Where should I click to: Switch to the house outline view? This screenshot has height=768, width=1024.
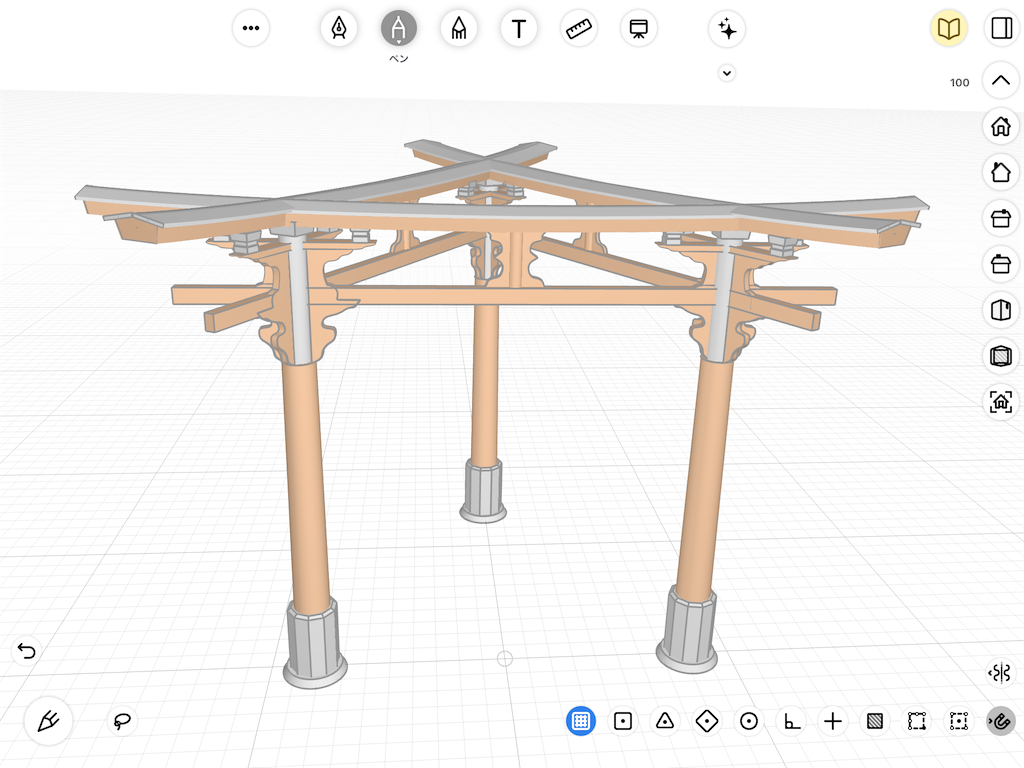[x=1000, y=172]
